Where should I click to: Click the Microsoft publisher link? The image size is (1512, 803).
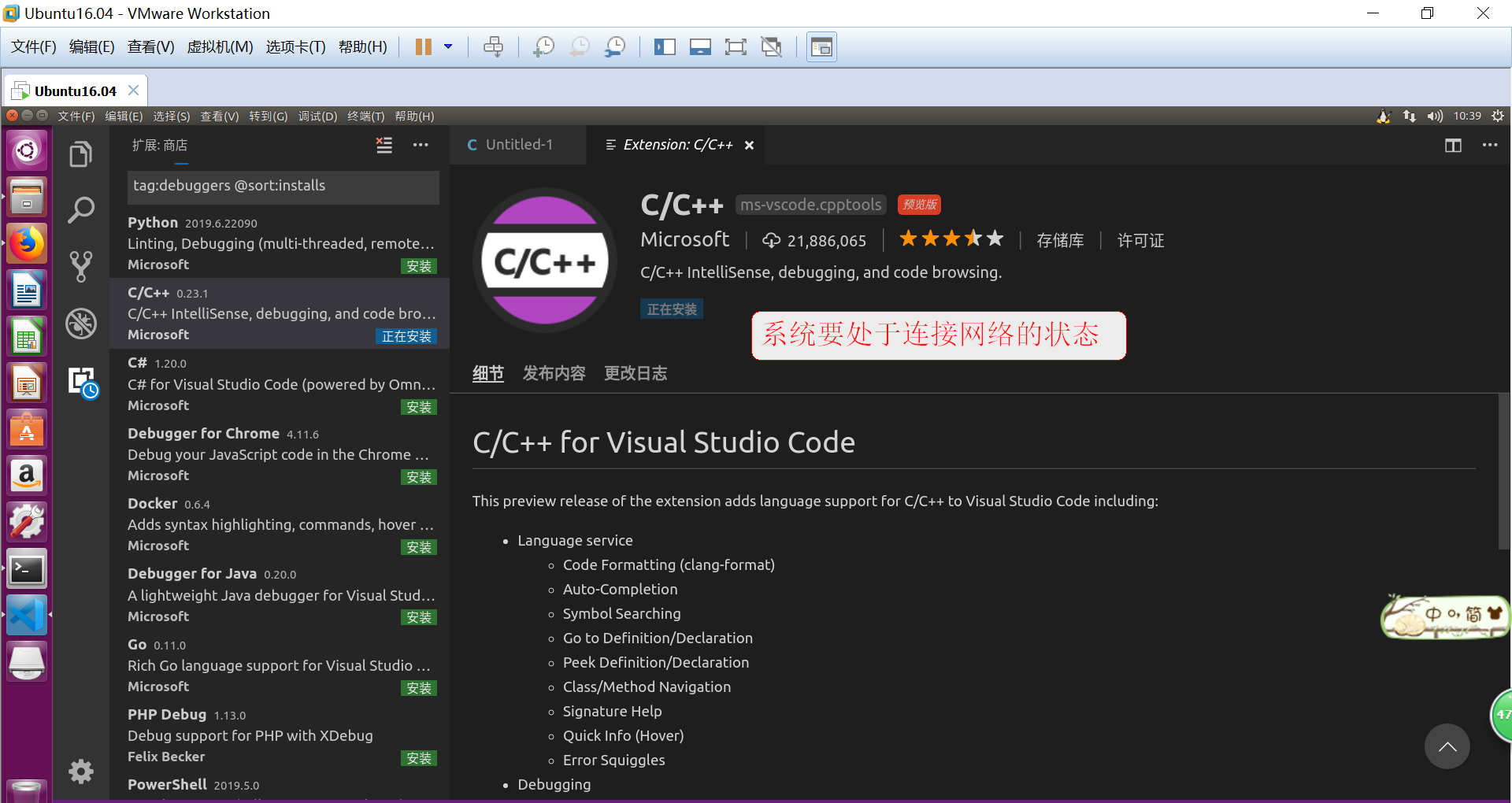pos(685,239)
